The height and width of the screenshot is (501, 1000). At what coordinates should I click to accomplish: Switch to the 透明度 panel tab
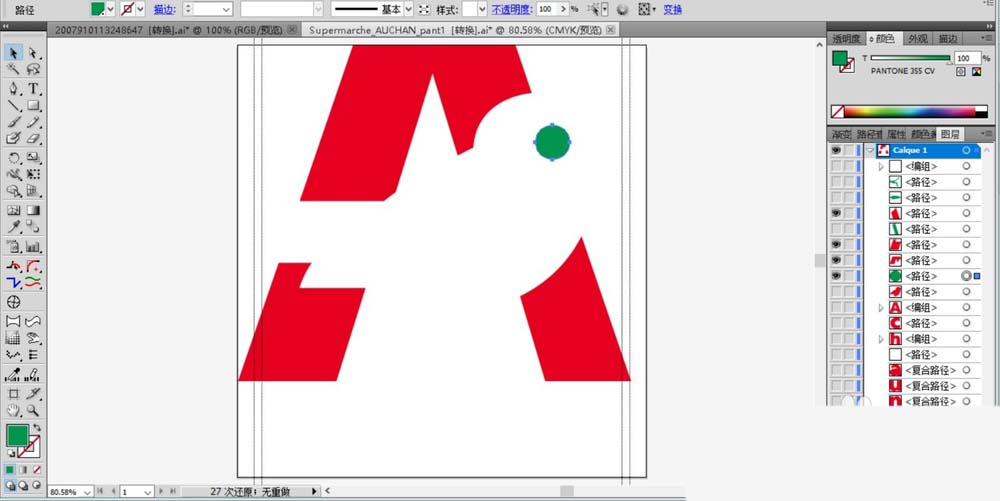point(846,39)
